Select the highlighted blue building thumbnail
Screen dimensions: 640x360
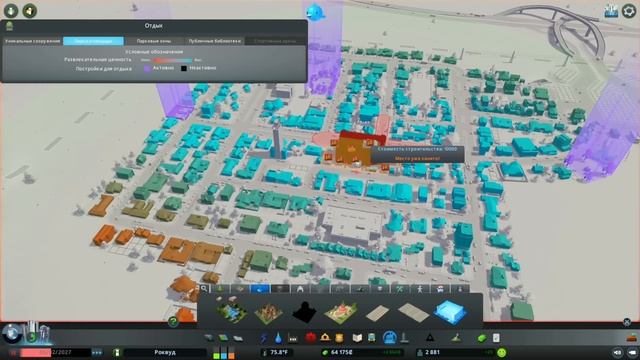[x=449, y=312]
